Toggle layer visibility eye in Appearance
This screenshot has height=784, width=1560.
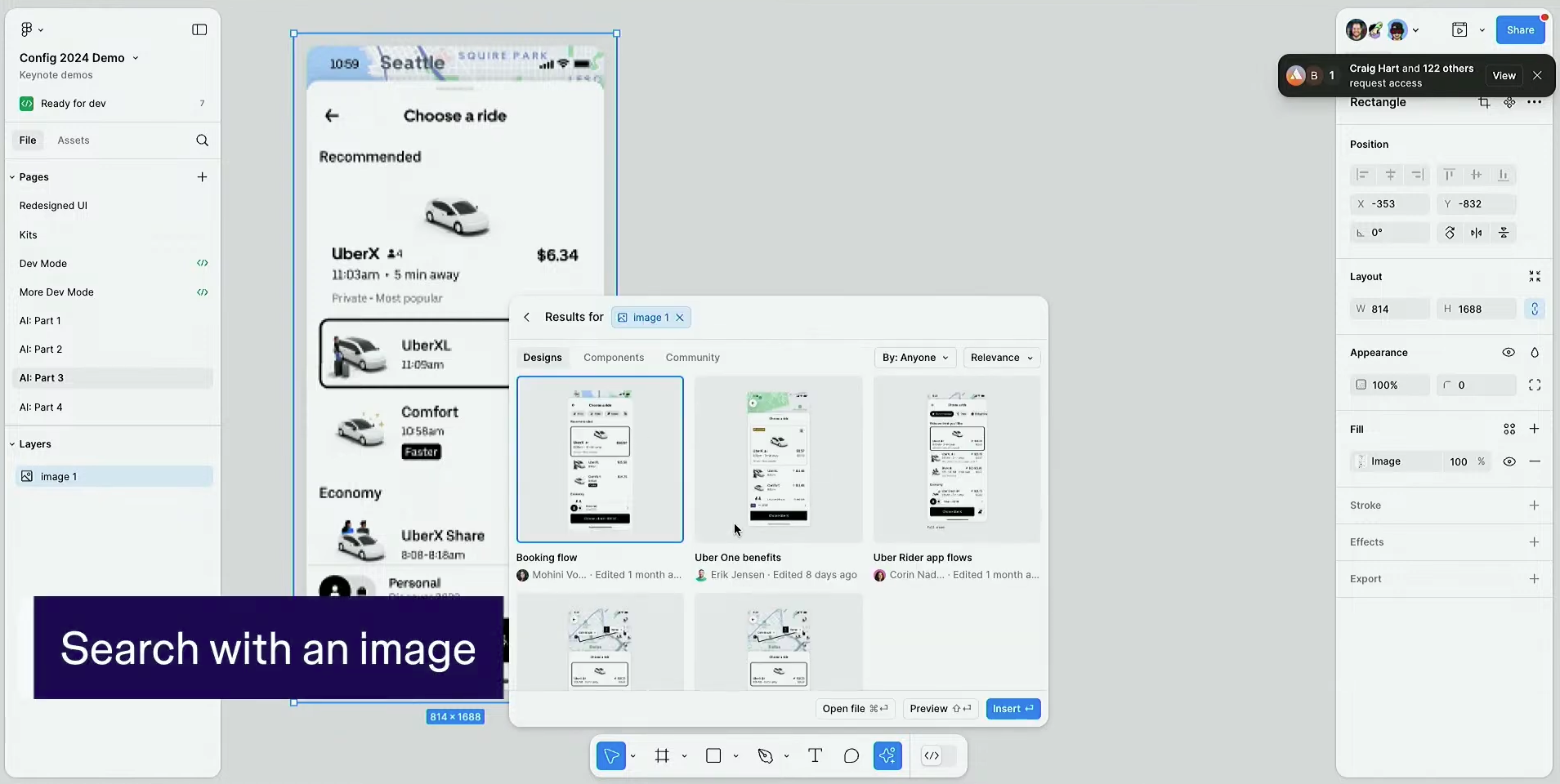(1509, 353)
